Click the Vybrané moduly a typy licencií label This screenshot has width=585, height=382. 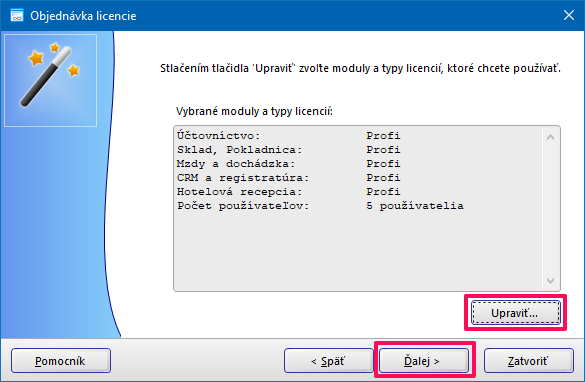pos(254,111)
